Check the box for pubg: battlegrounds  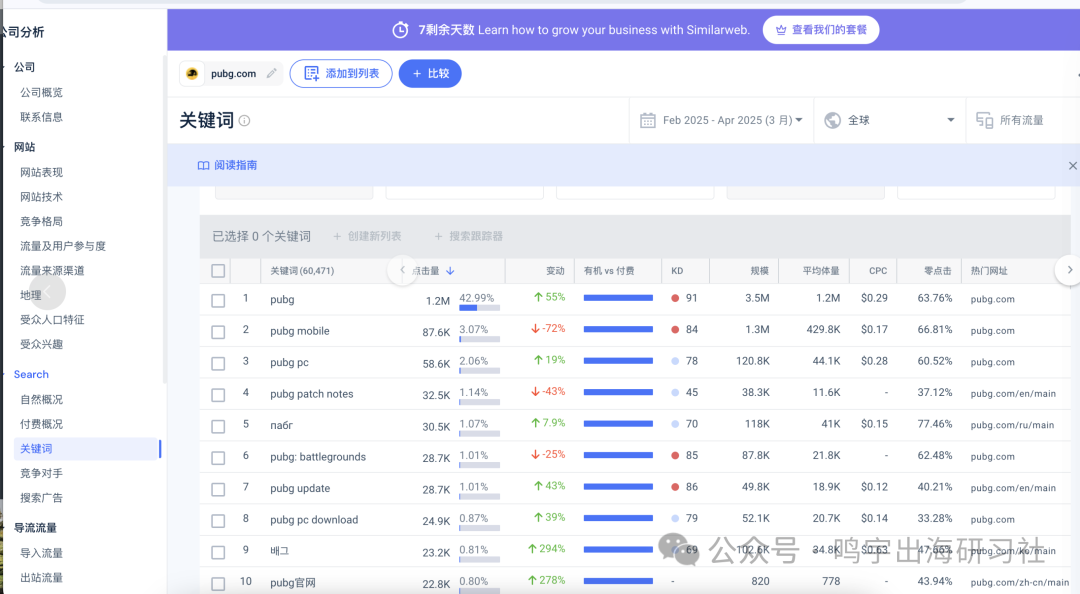(218, 458)
